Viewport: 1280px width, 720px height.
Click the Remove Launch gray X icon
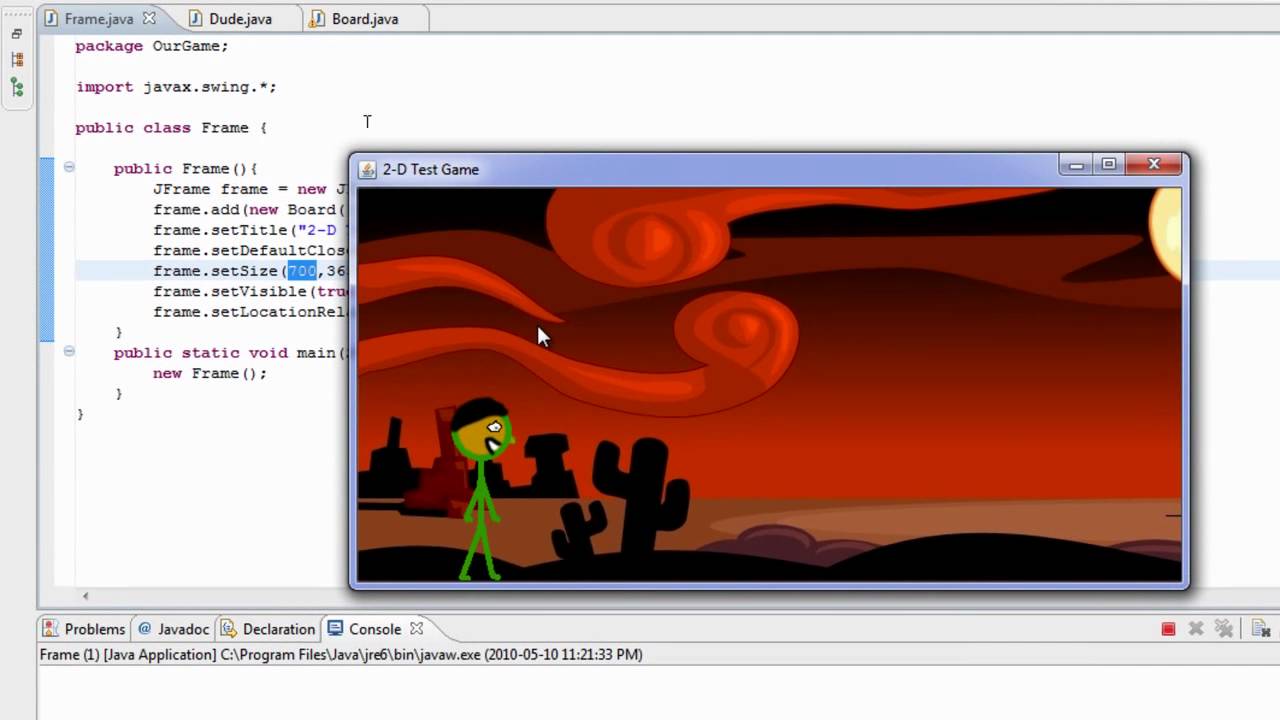[1196, 629]
